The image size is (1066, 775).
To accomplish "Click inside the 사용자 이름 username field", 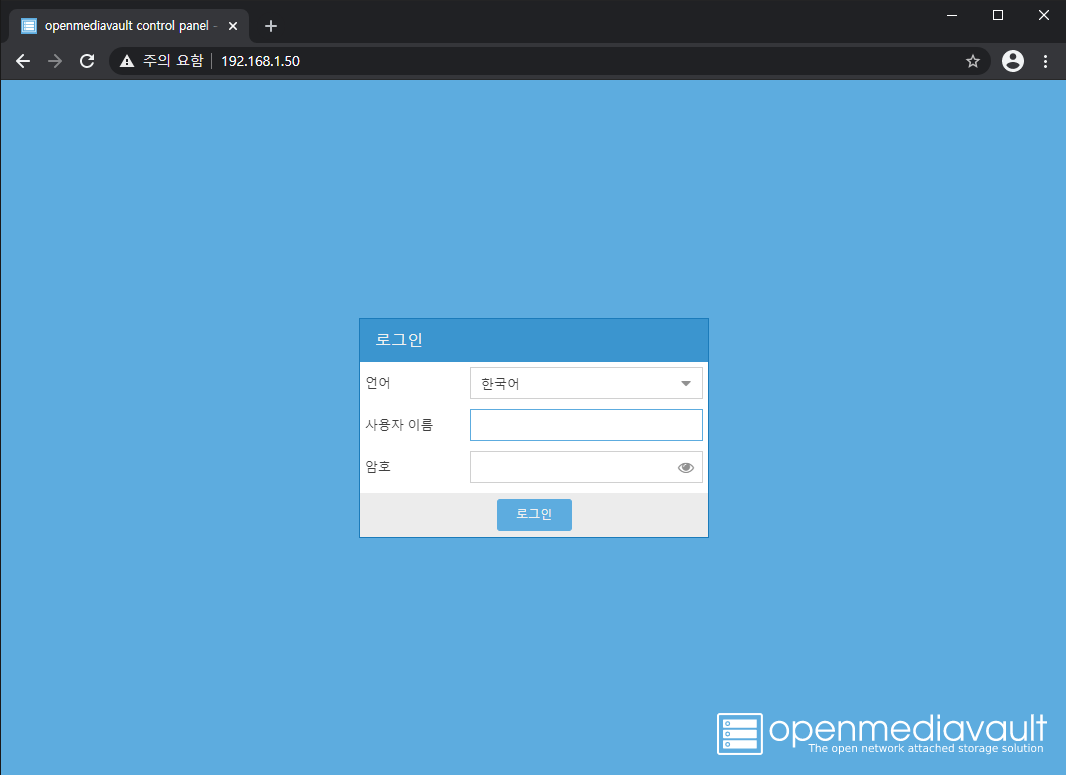I will click(x=586, y=425).
